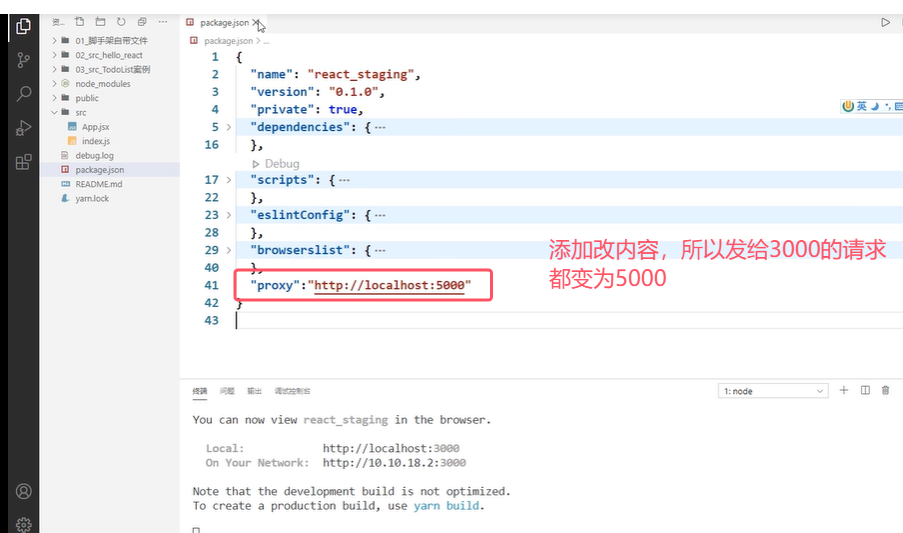Collapse the src folder
Viewport: 903px width, 533px height.
(x=54, y=112)
